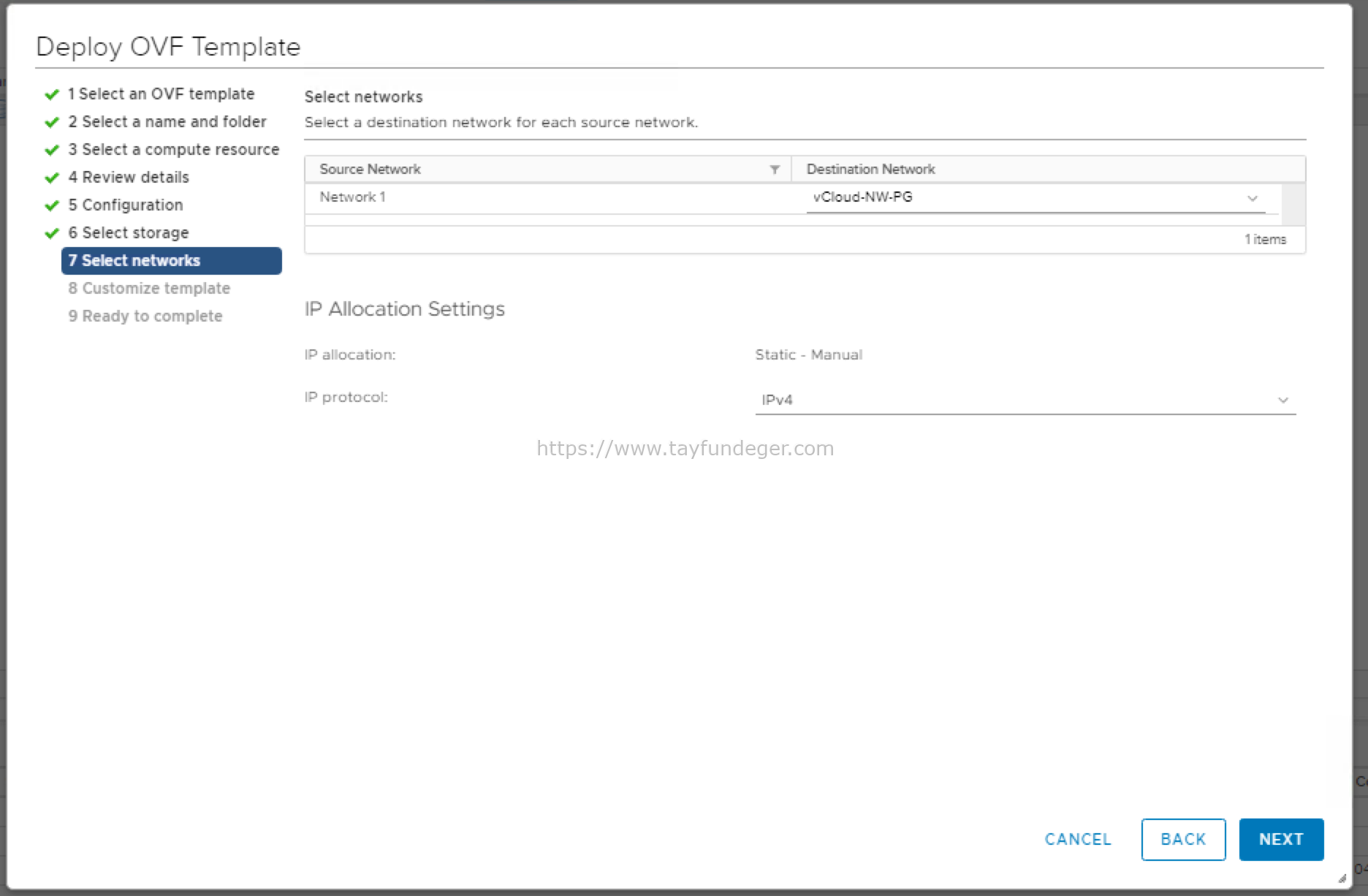Click the table vertical scrollbar
This screenshot has height=896, width=1368.
point(1293,204)
